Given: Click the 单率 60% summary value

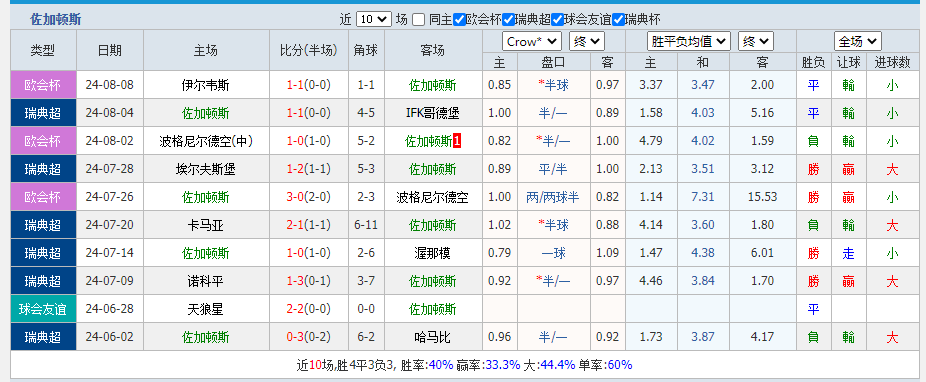Looking at the screenshot, I should [x=619, y=365].
